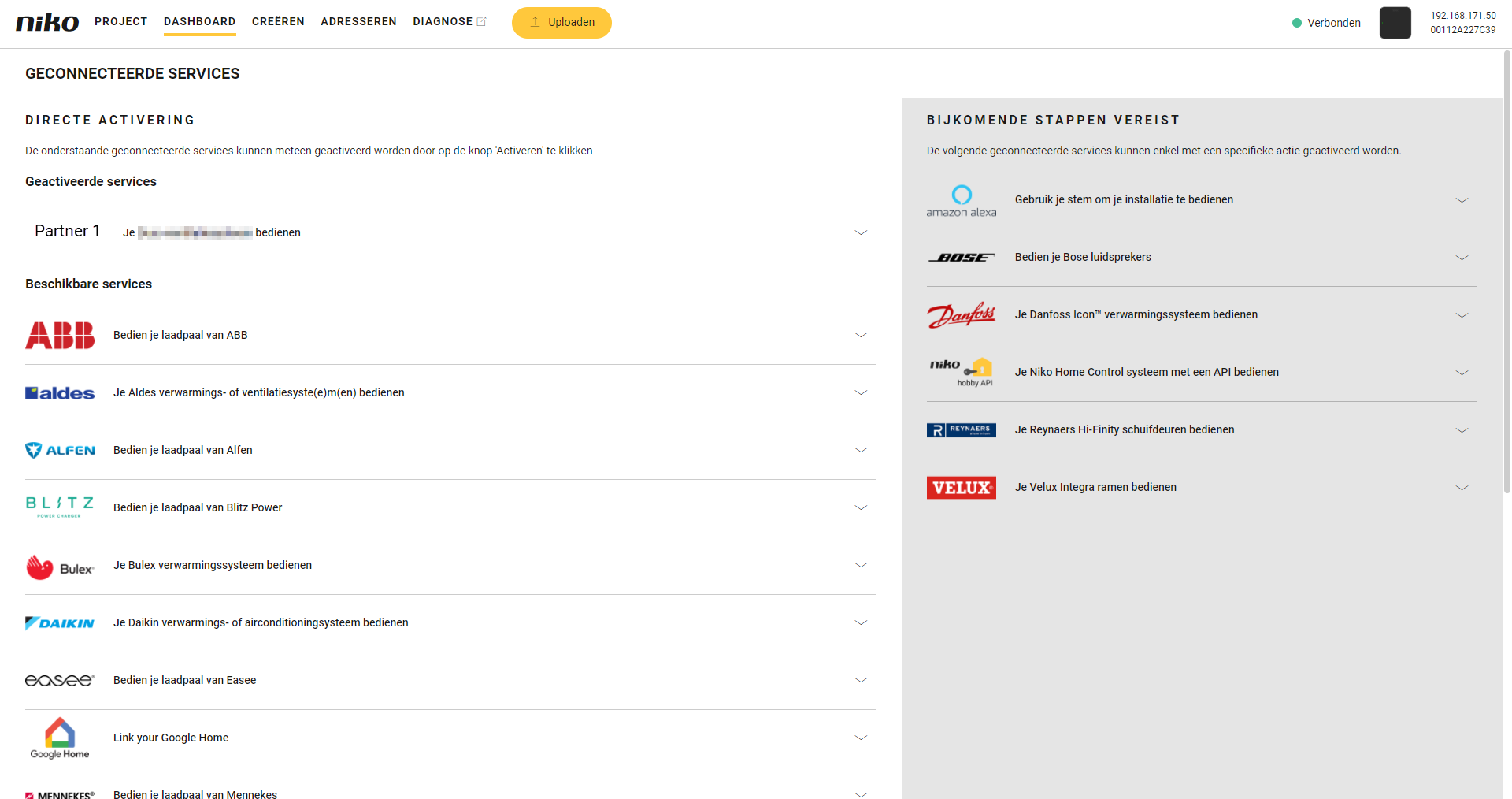Expand the Daikin service chevron
1512x799 pixels.
point(861,622)
